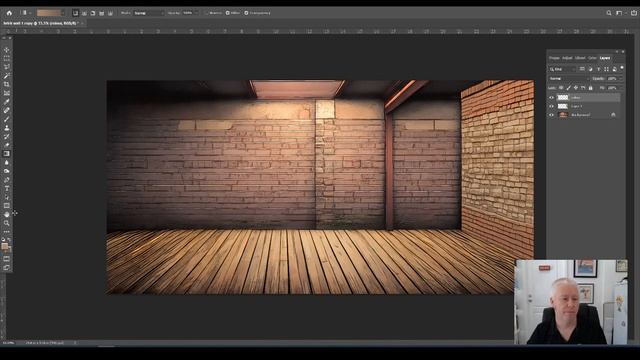The height and width of the screenshot is (360, 640).
Task: Select the Eraser tool
Action: click(x=7, y=145)
